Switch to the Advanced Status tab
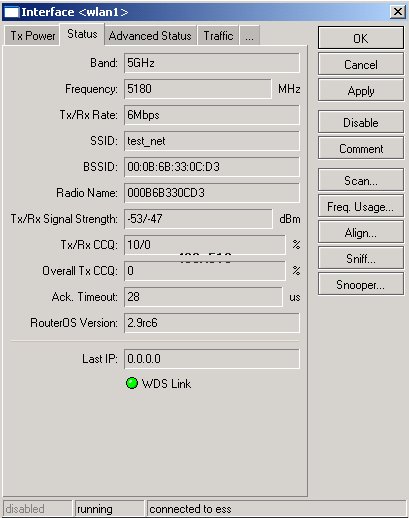This screenshot has height=518, width=409. click(x=150, y=36)
